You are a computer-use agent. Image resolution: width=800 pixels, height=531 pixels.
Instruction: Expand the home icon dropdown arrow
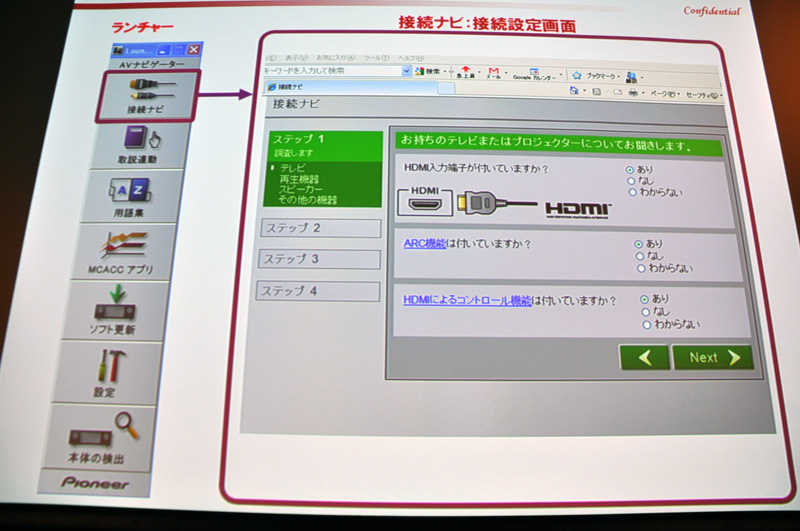584,91
